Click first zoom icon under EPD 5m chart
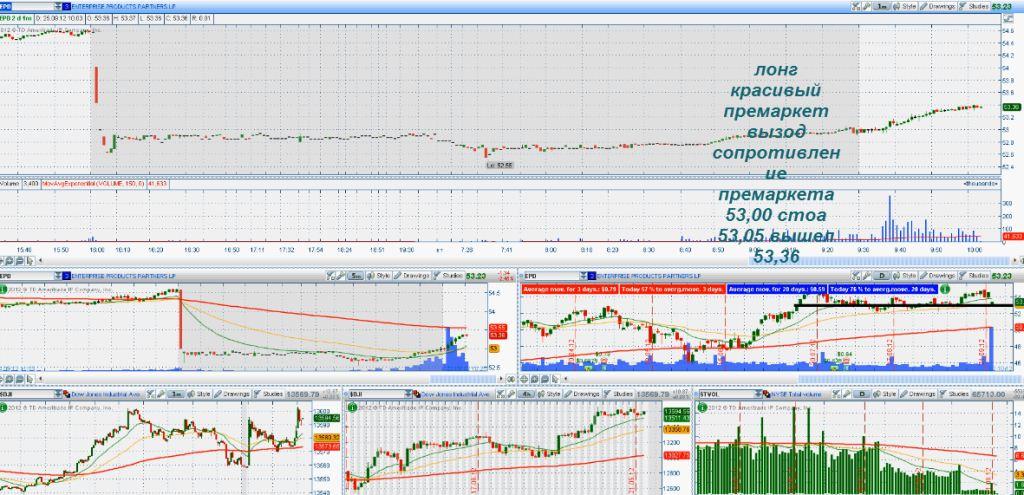1024x495 pixels. pos(8,379)
